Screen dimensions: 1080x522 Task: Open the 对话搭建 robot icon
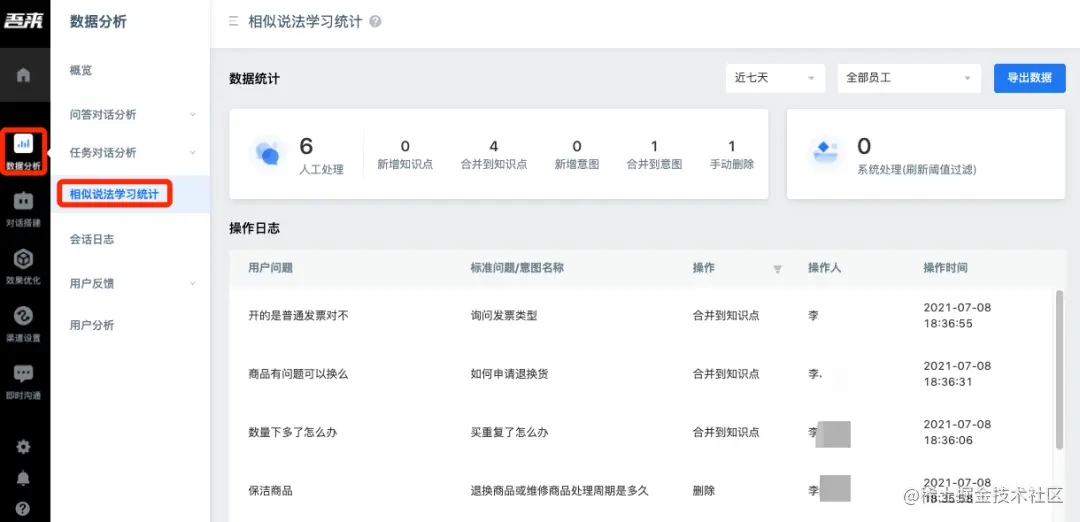(x=23, y=201)
